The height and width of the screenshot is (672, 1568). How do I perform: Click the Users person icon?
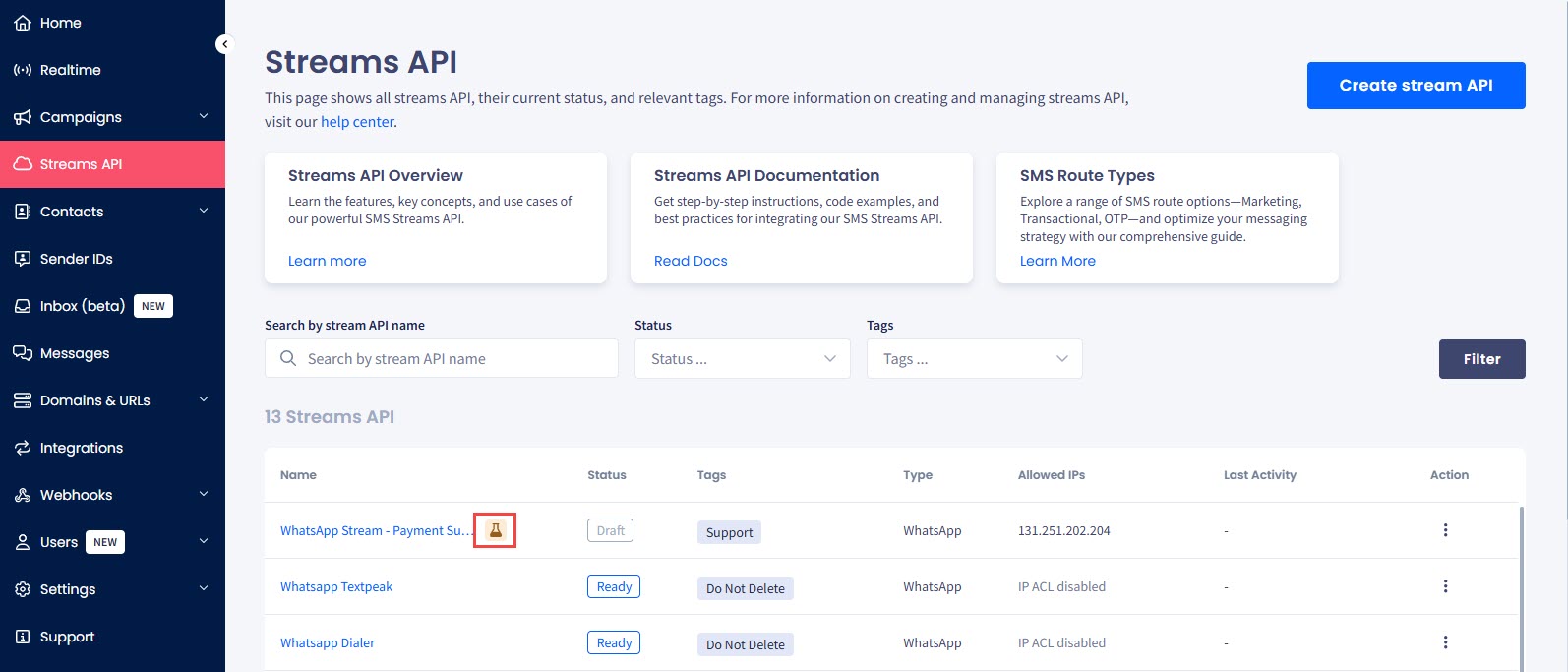tap(23, 542)
